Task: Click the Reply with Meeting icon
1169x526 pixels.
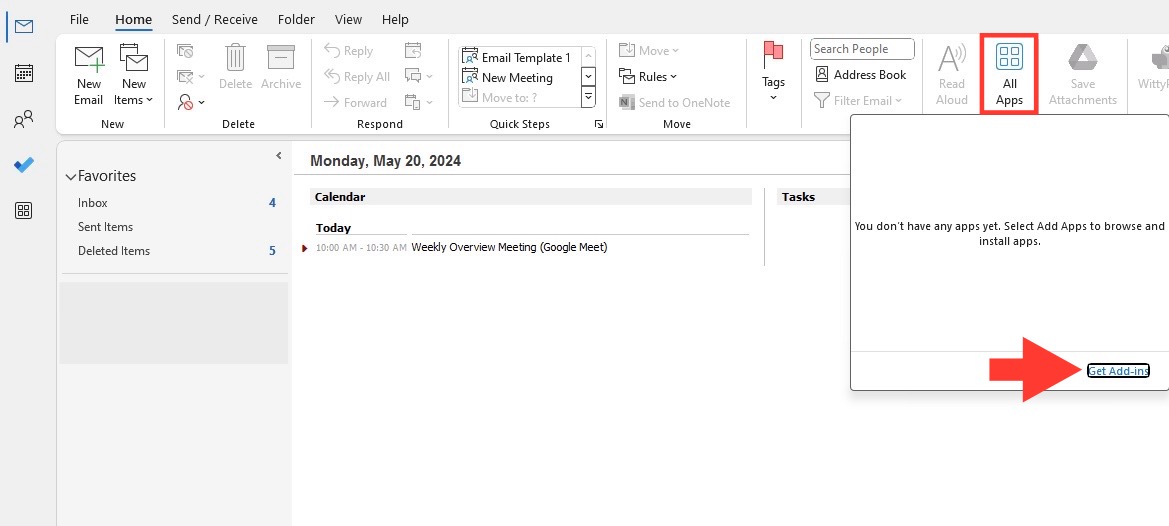Action: (x=413, y=51)
